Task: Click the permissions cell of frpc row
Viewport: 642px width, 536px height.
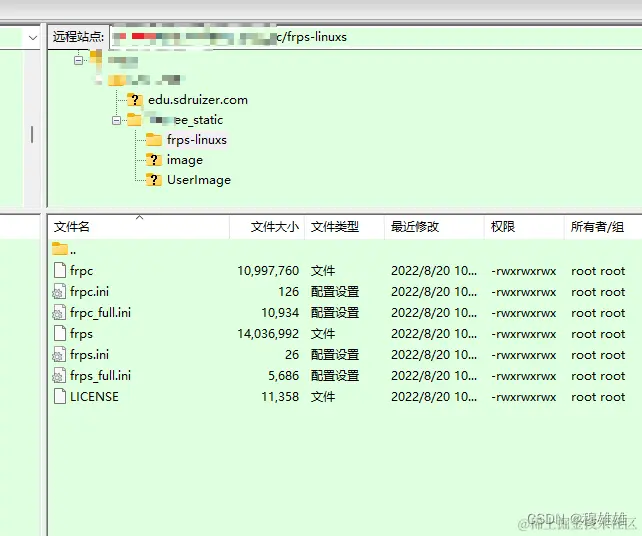Action: click(x=524, y=271)
